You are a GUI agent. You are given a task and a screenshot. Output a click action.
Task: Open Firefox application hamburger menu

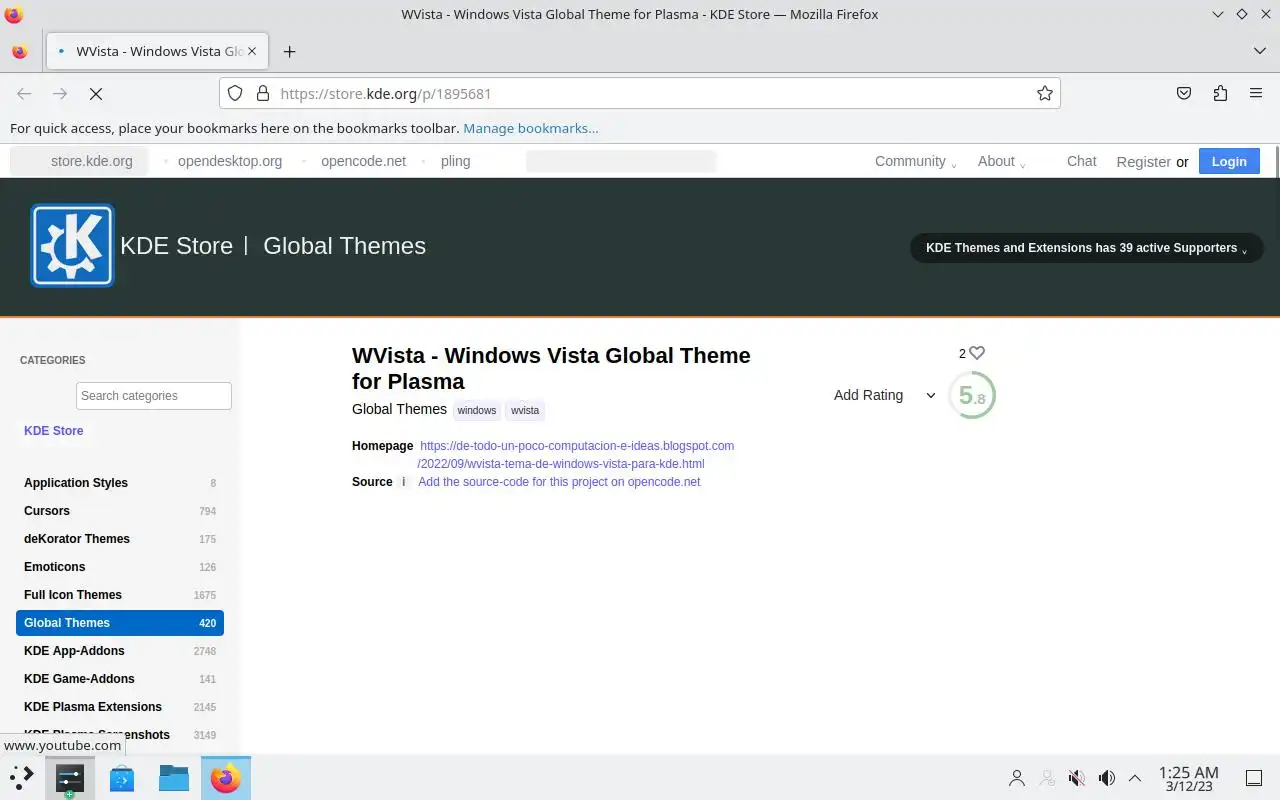pyautogui.click(x=1256, y=93)
